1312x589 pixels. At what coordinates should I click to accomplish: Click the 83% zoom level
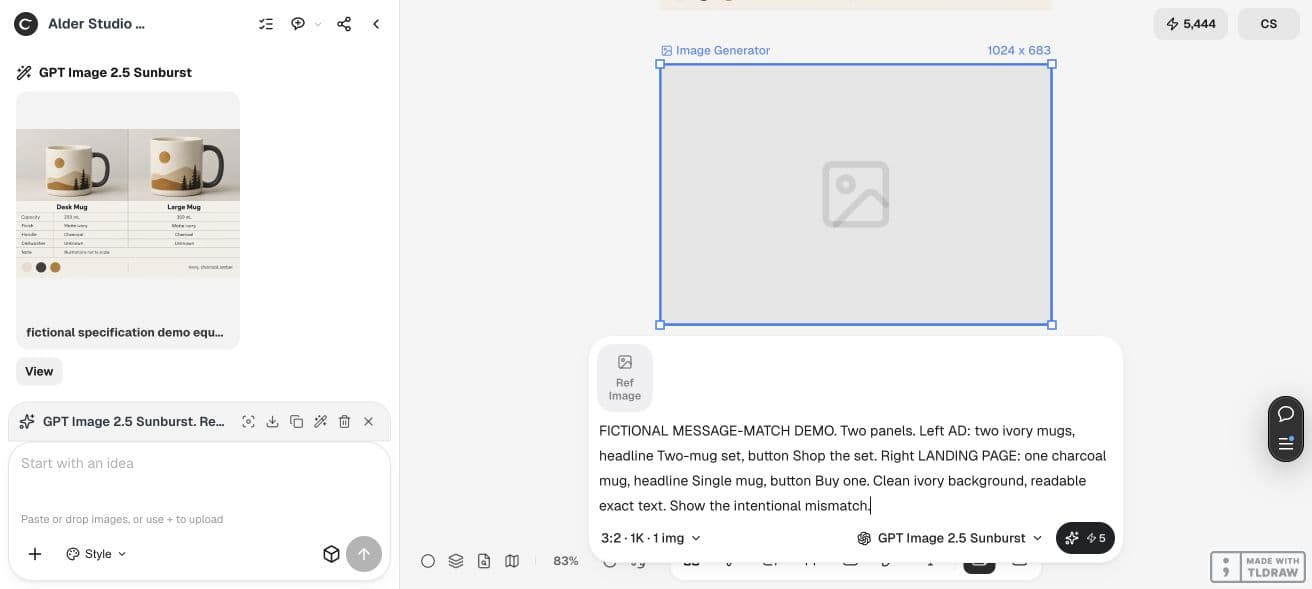pos(566,561)
